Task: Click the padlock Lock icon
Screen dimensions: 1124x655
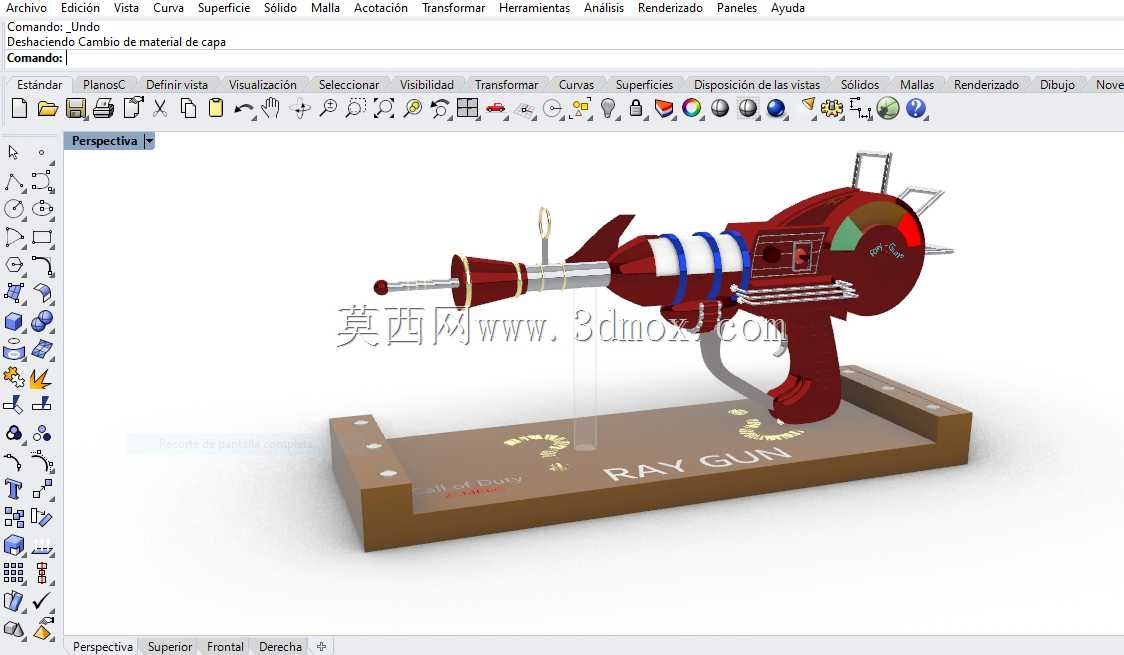Action: click(635, 108)
